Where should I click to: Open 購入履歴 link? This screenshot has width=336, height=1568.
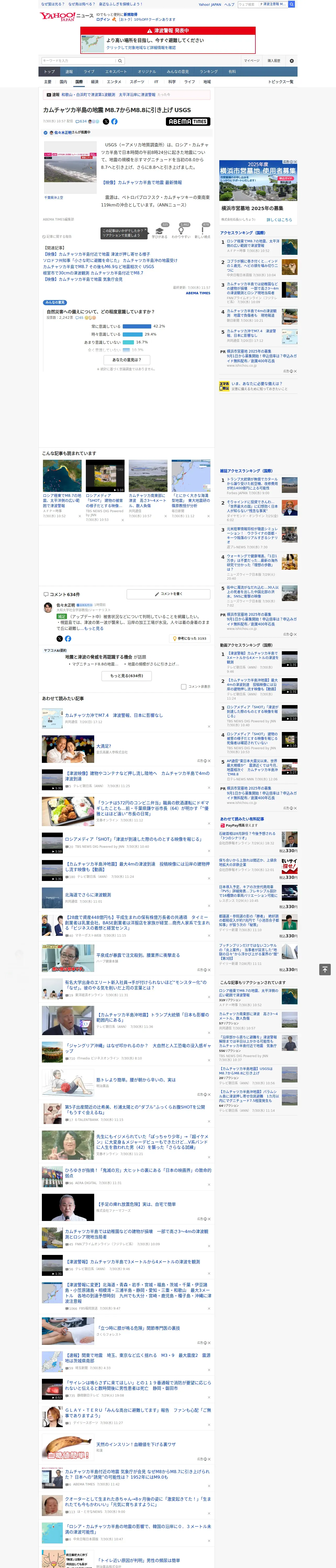coord(274,61)
